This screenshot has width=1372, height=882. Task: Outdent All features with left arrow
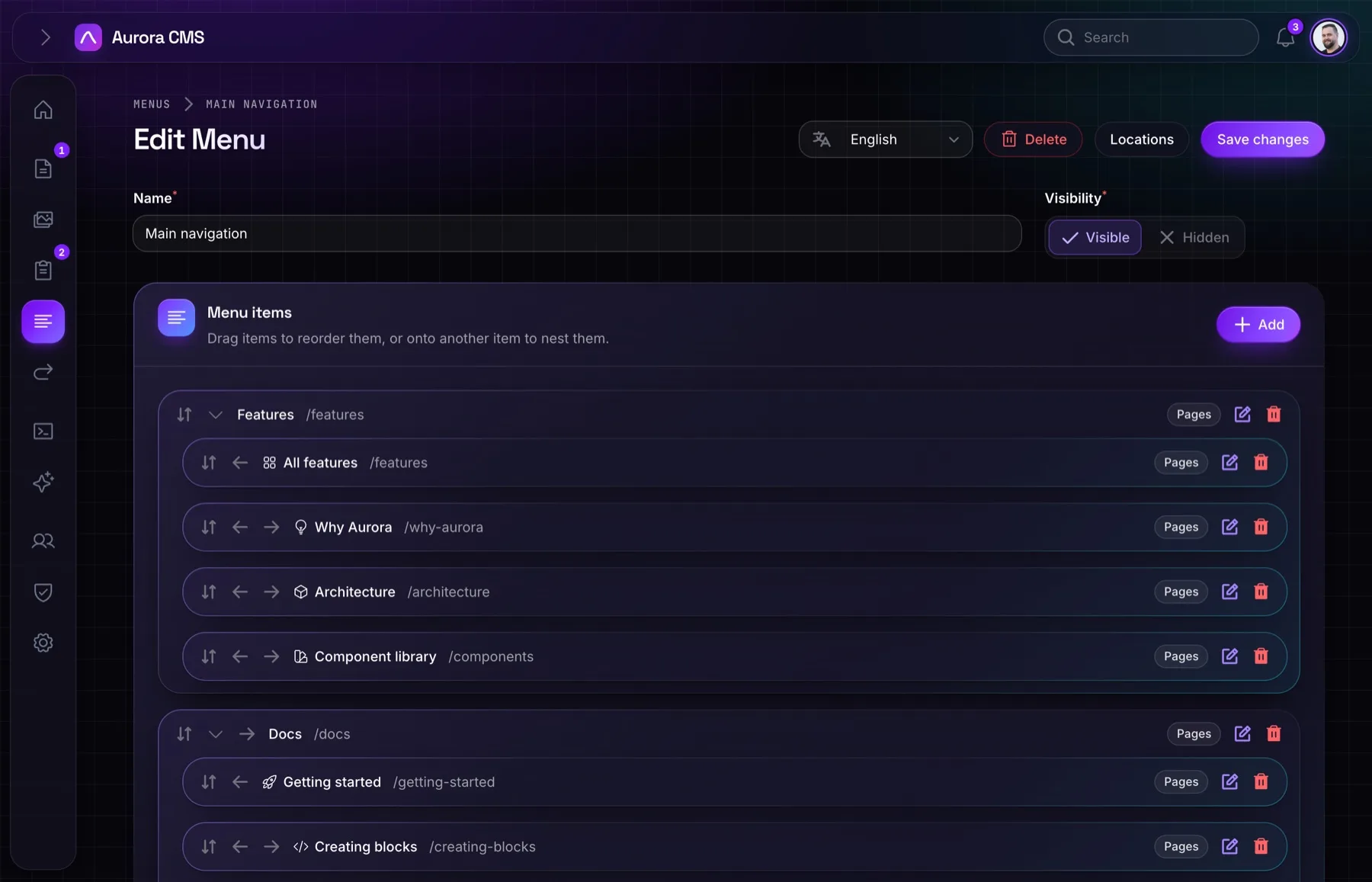[x=240, y=463]
